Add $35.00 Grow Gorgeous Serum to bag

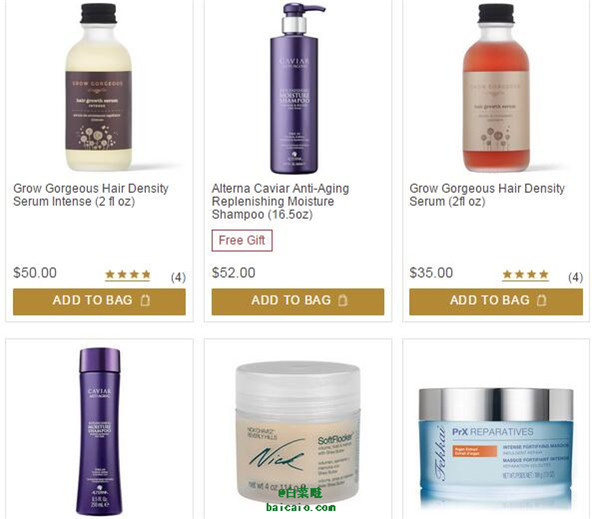496,302
